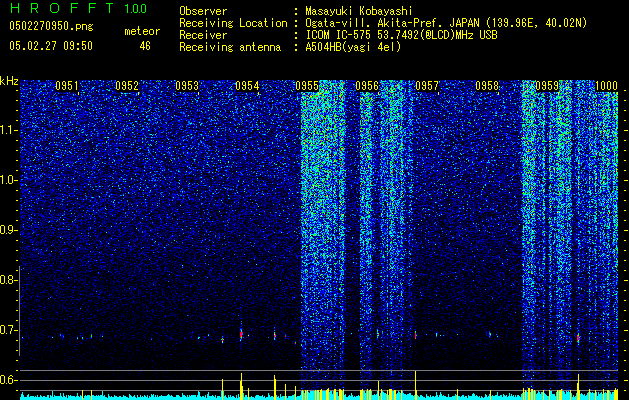Select the version number 1.0.0
629x400 pixels.
(136, 8)
